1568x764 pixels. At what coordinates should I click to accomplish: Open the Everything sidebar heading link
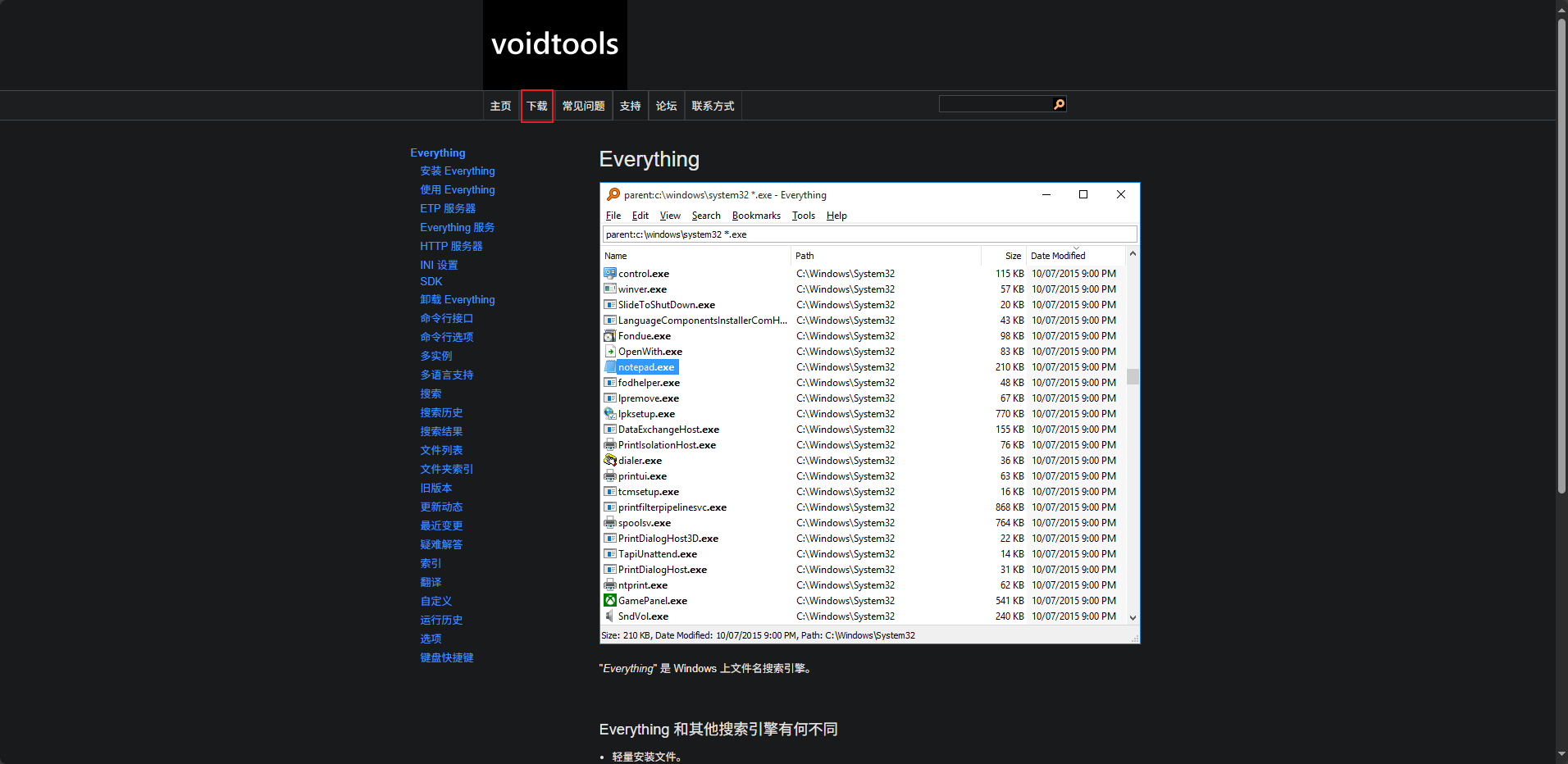(438, 152)
